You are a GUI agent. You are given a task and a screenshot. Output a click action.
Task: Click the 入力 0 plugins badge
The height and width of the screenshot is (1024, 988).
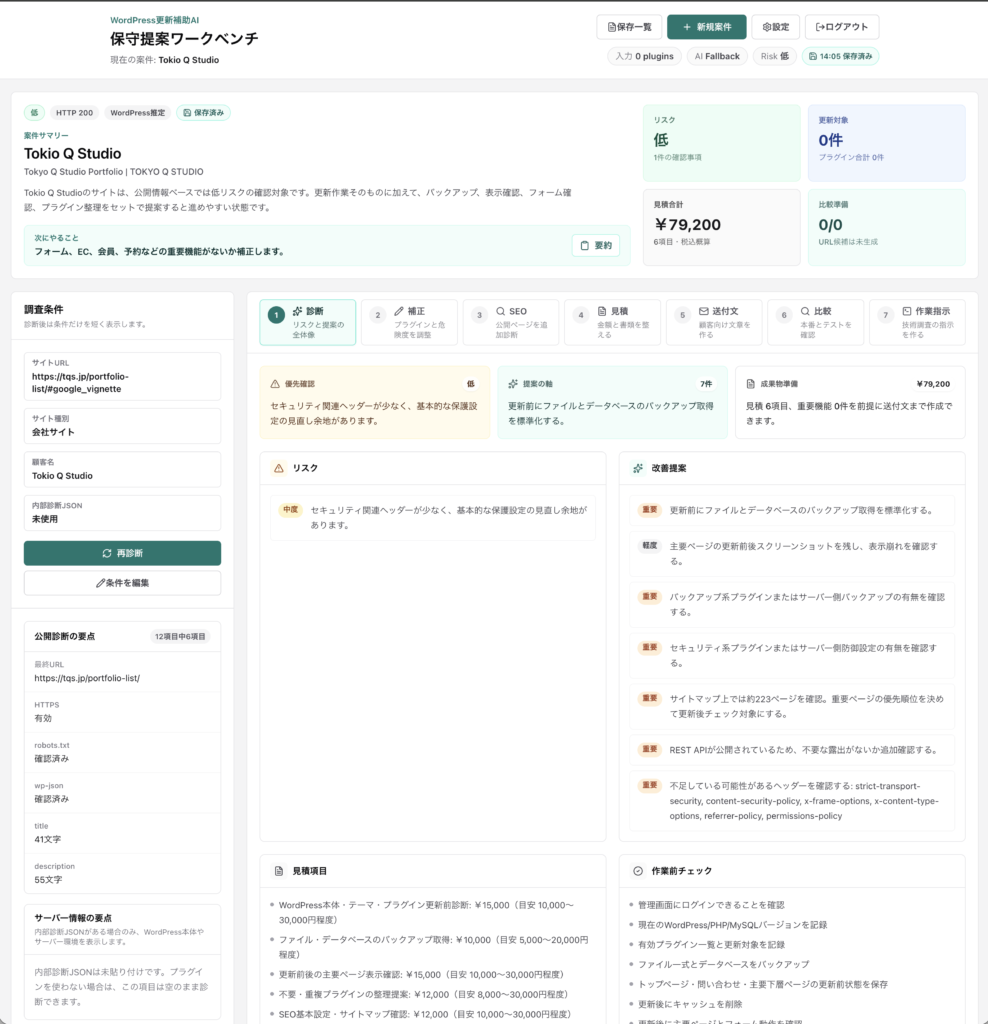point(645,56)
